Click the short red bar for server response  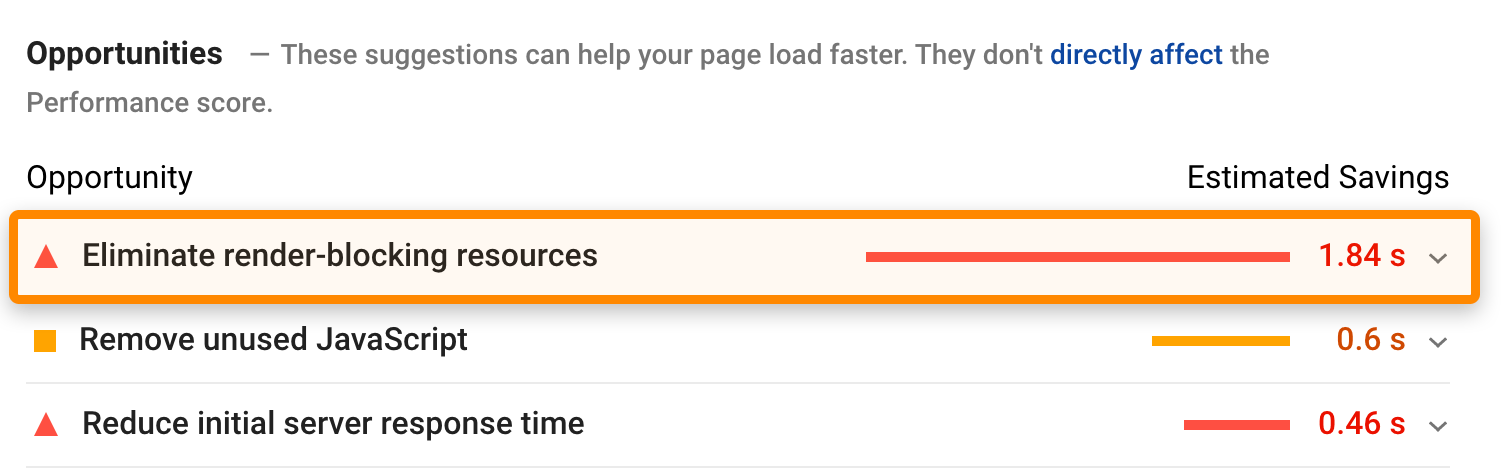point(1236,426)
